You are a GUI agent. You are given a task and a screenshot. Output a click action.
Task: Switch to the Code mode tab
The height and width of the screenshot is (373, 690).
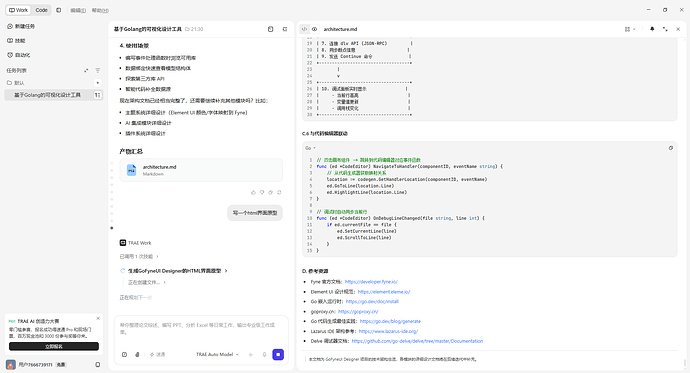tap(41, 10)
